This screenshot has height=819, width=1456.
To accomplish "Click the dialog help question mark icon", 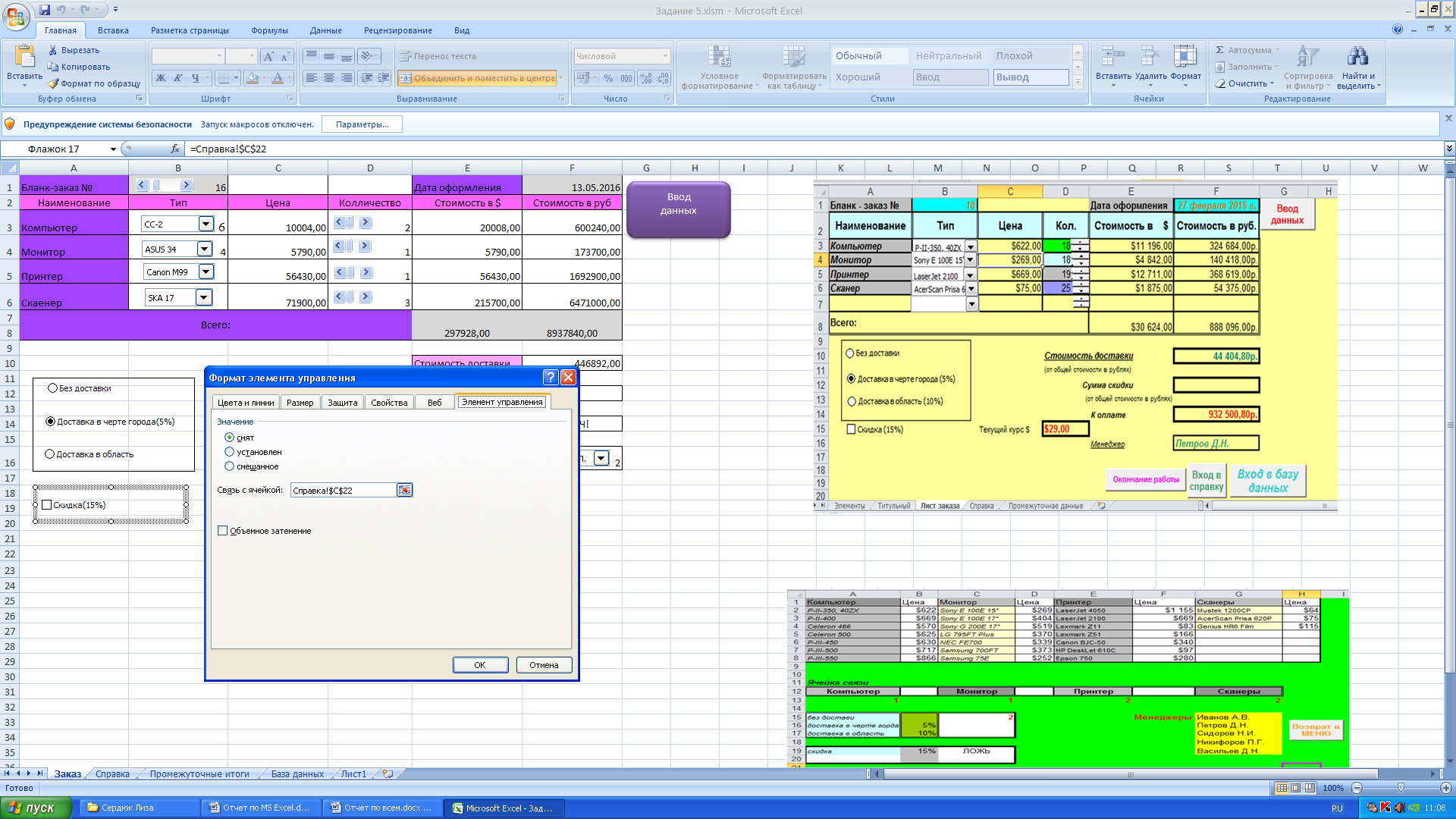I will (551, 378).
